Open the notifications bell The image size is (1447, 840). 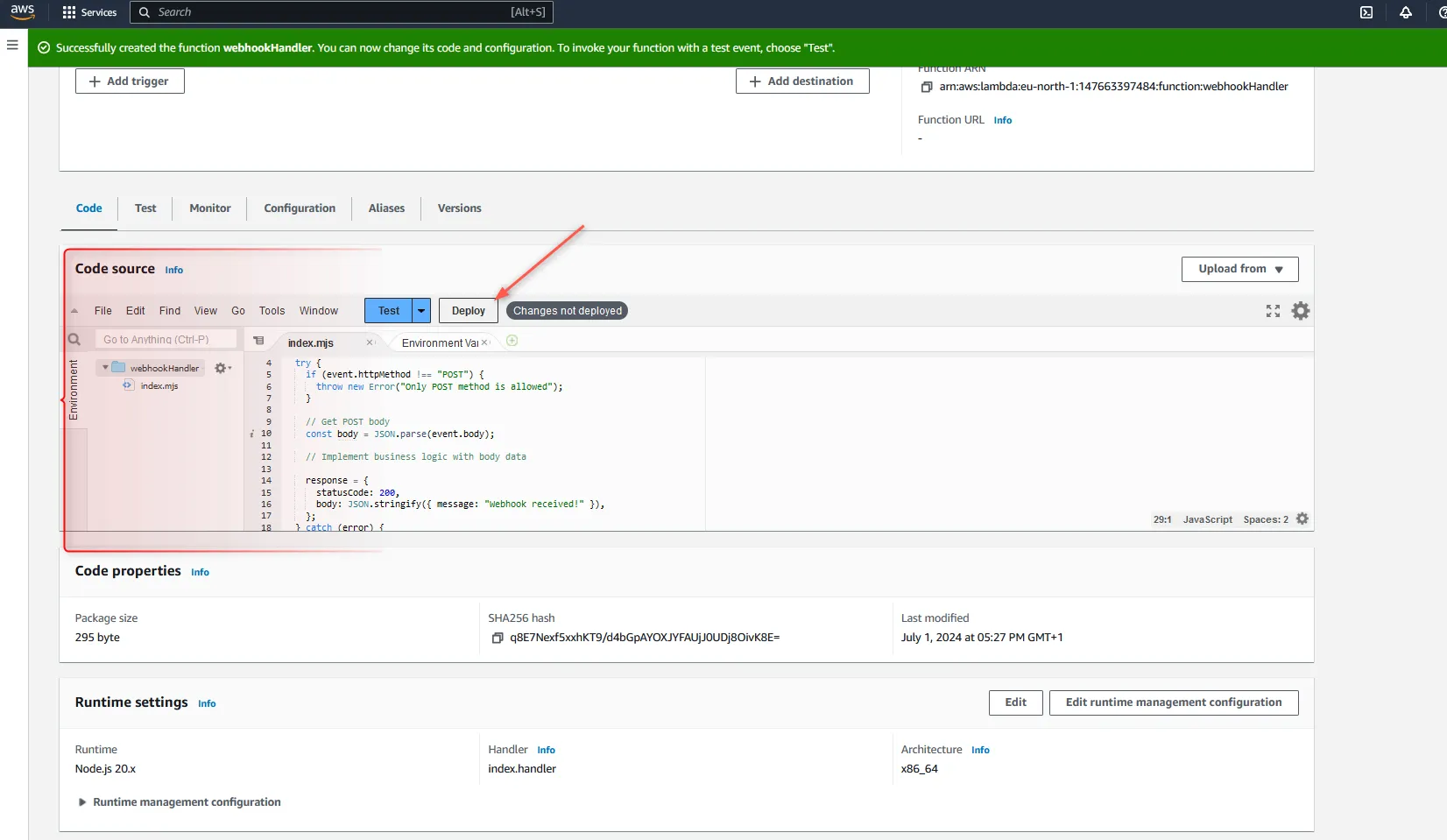(1406, 12)
